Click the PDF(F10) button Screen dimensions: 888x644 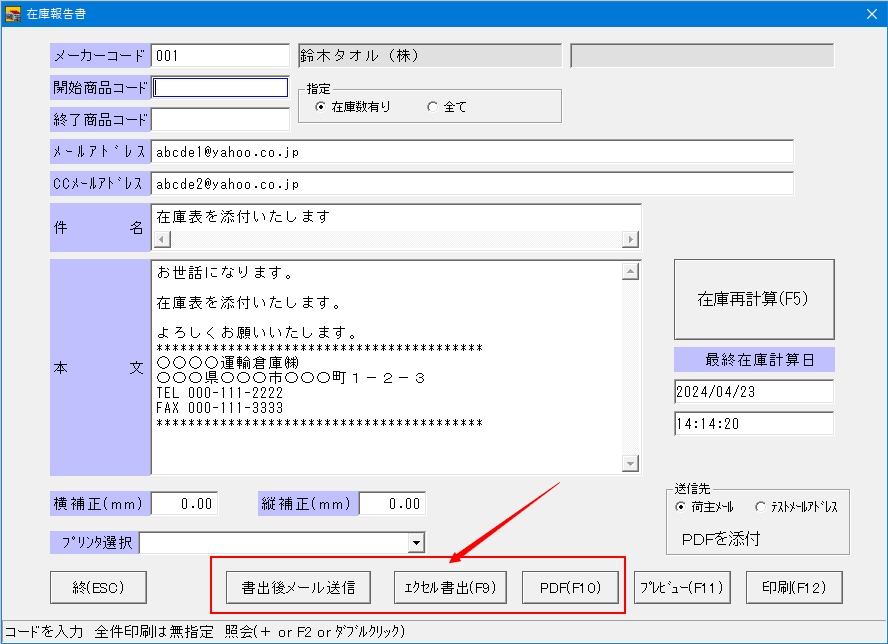[570, 586]
